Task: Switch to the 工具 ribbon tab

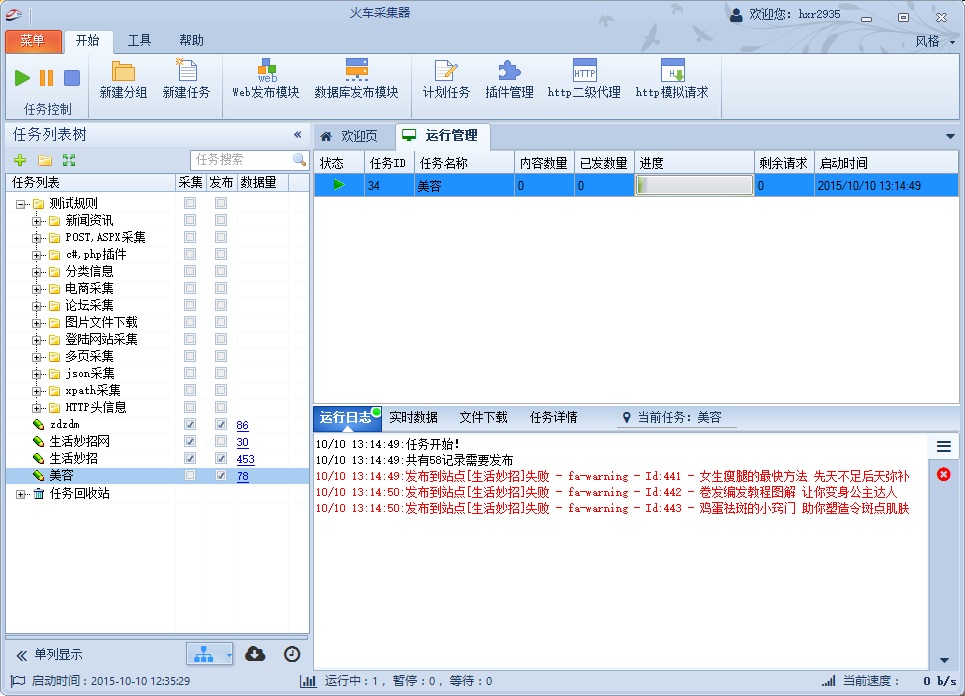Action: point(139,41)
